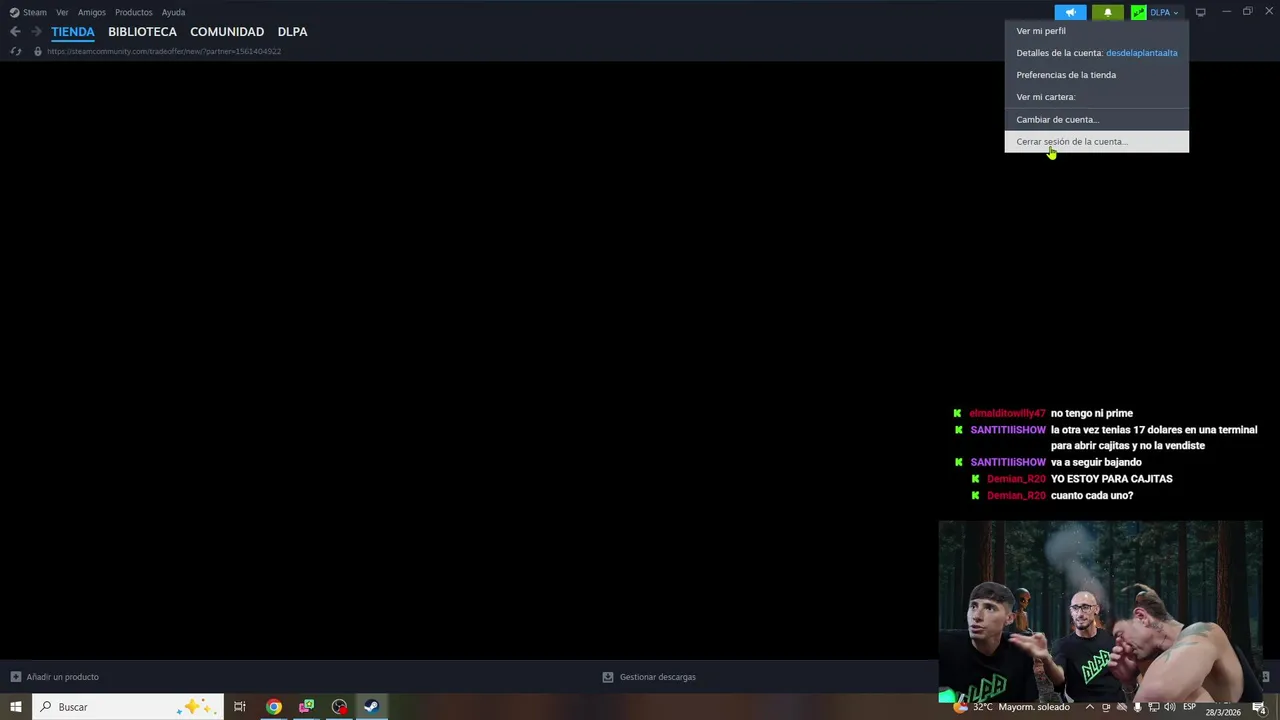This screenshot has width=1280, height=720.
Task: Switch to the DLPA tab
Action: 292,32
